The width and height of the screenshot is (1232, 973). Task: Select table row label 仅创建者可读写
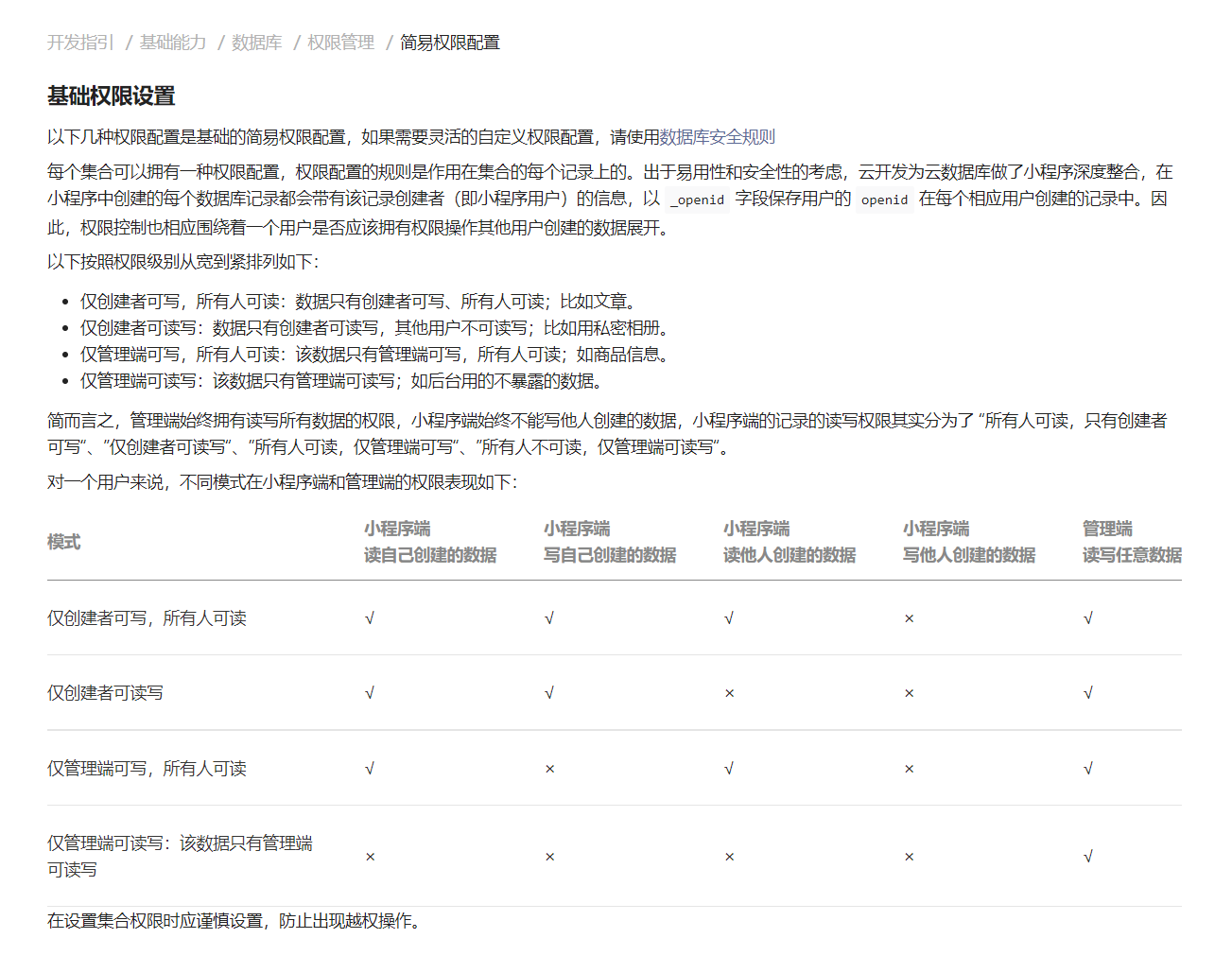105,693
